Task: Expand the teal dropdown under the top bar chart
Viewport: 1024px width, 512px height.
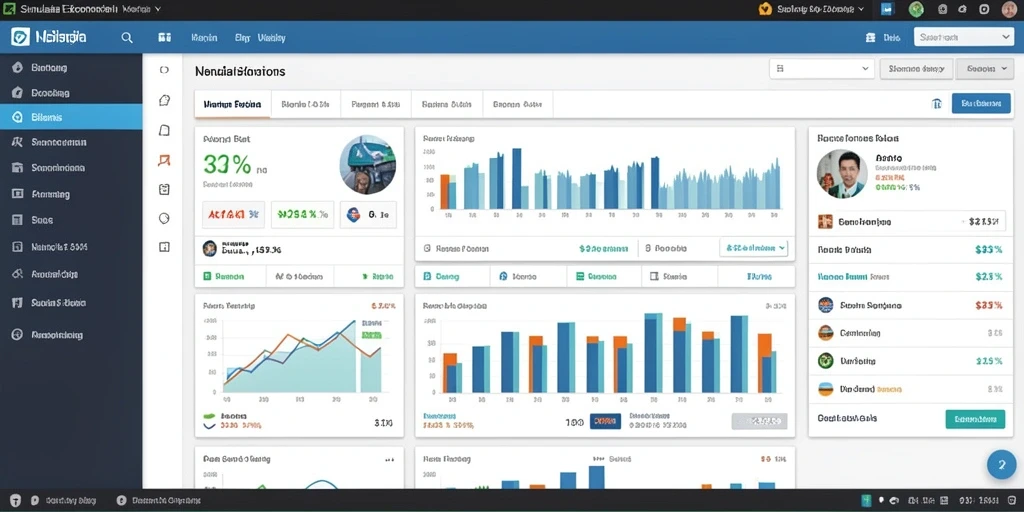Action: [754, 248]
